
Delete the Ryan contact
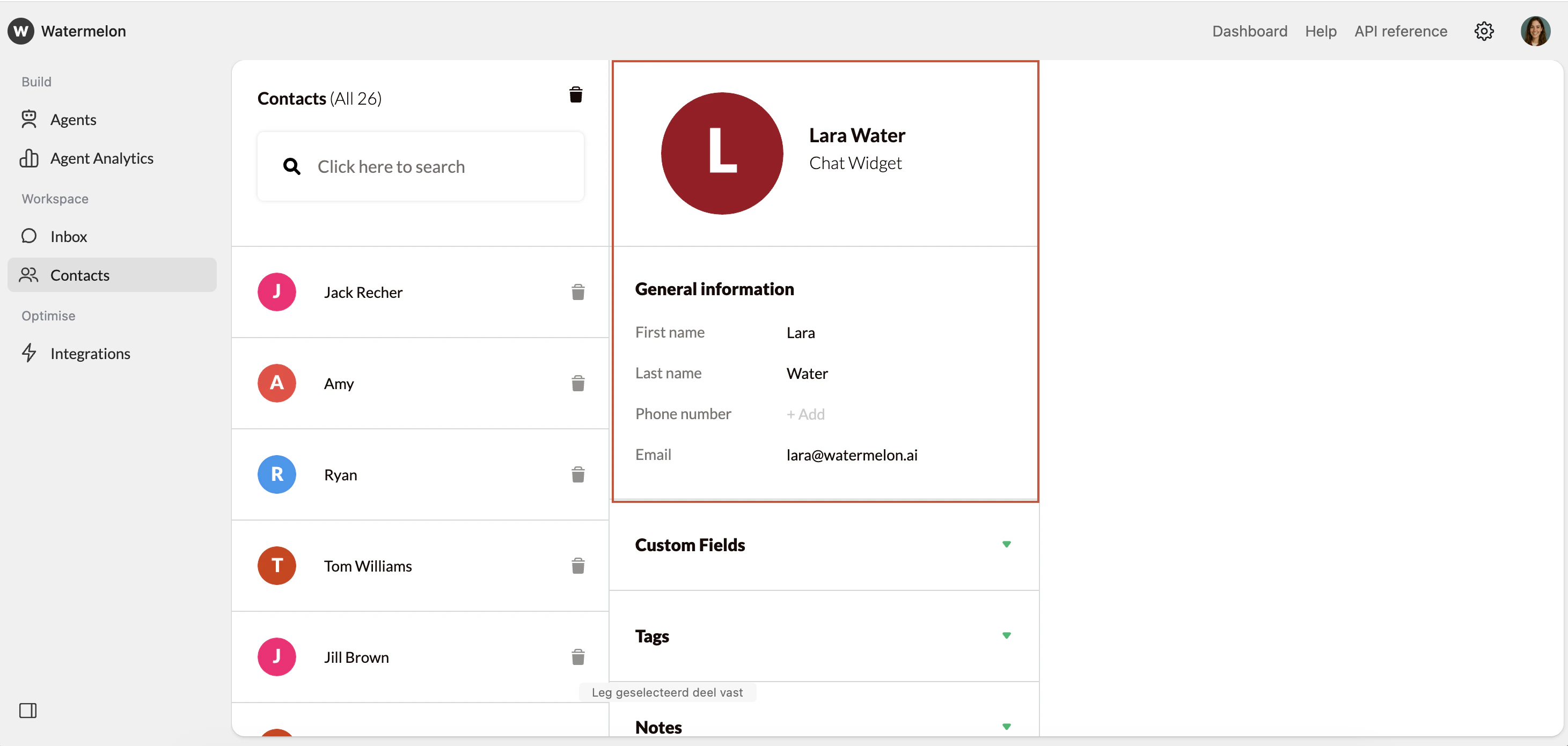pos(578,475)
